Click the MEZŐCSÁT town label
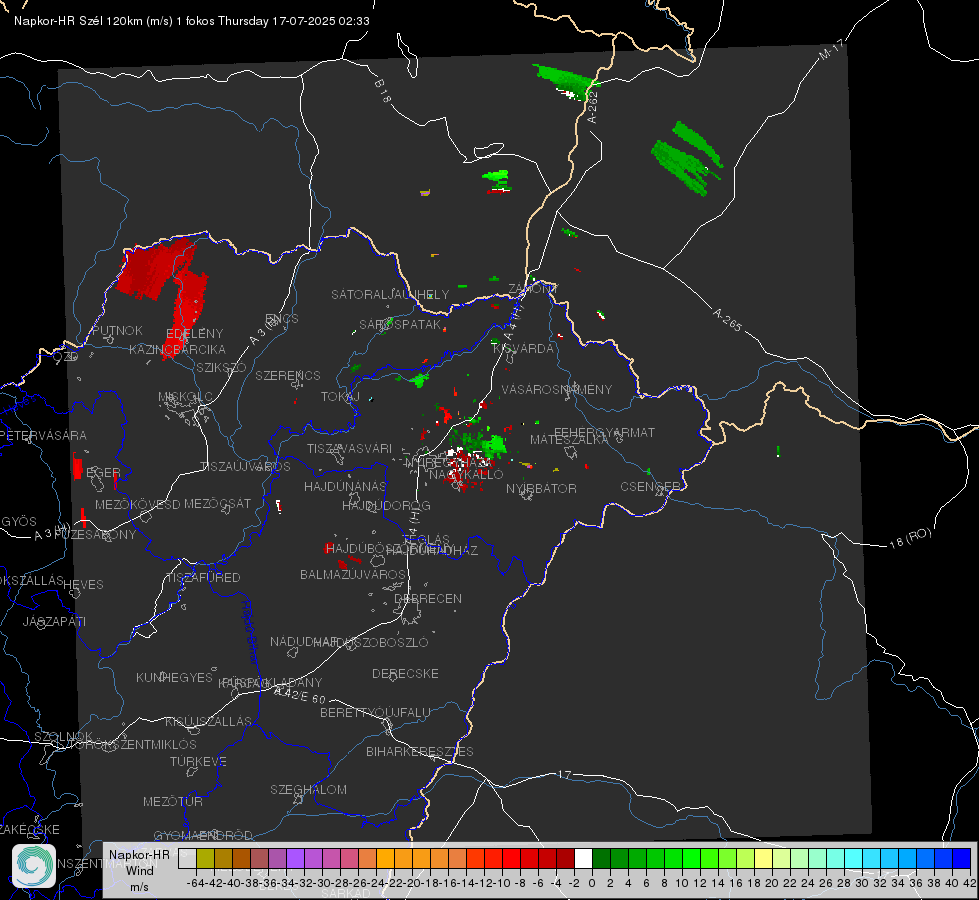Screen dimensions: 979x900 217,503
